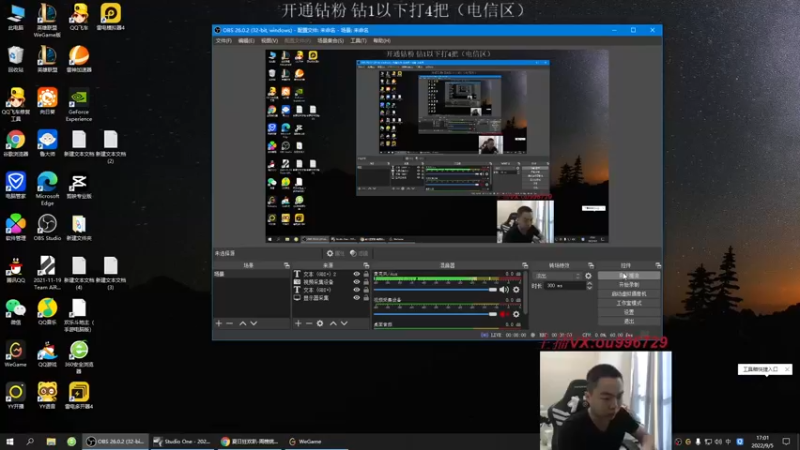The width and height of the screenshot is (800, 450).
Task: Click Start Streaming button in Controls
Action: click(629, 276)
